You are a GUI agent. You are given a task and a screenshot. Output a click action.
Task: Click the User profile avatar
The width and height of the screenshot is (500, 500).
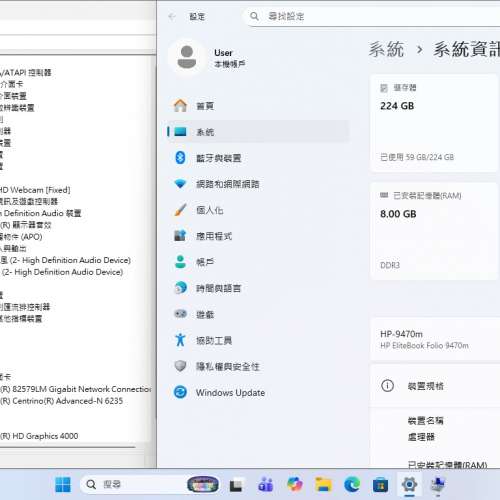(187, 57)
